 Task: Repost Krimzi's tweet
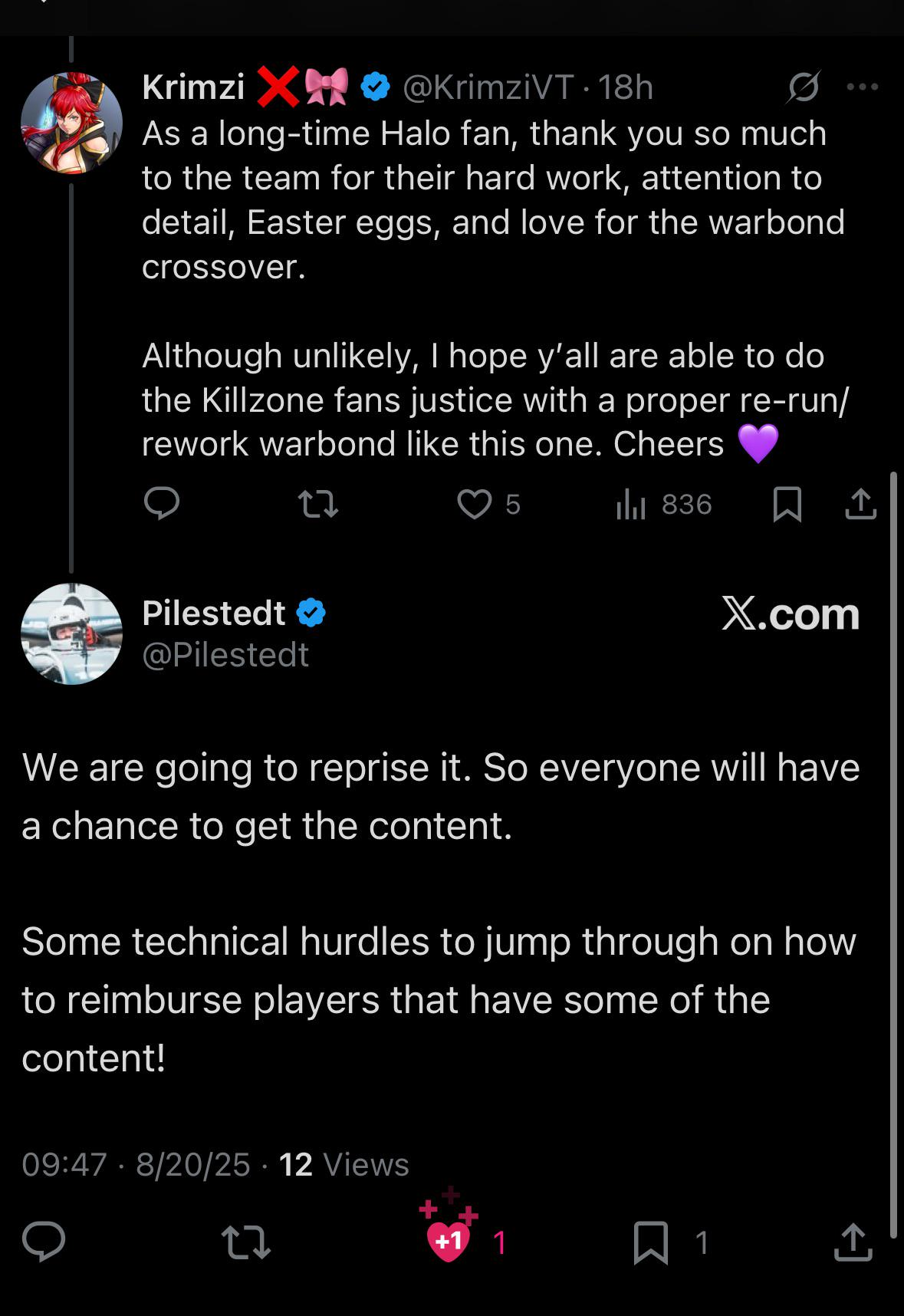317,504
